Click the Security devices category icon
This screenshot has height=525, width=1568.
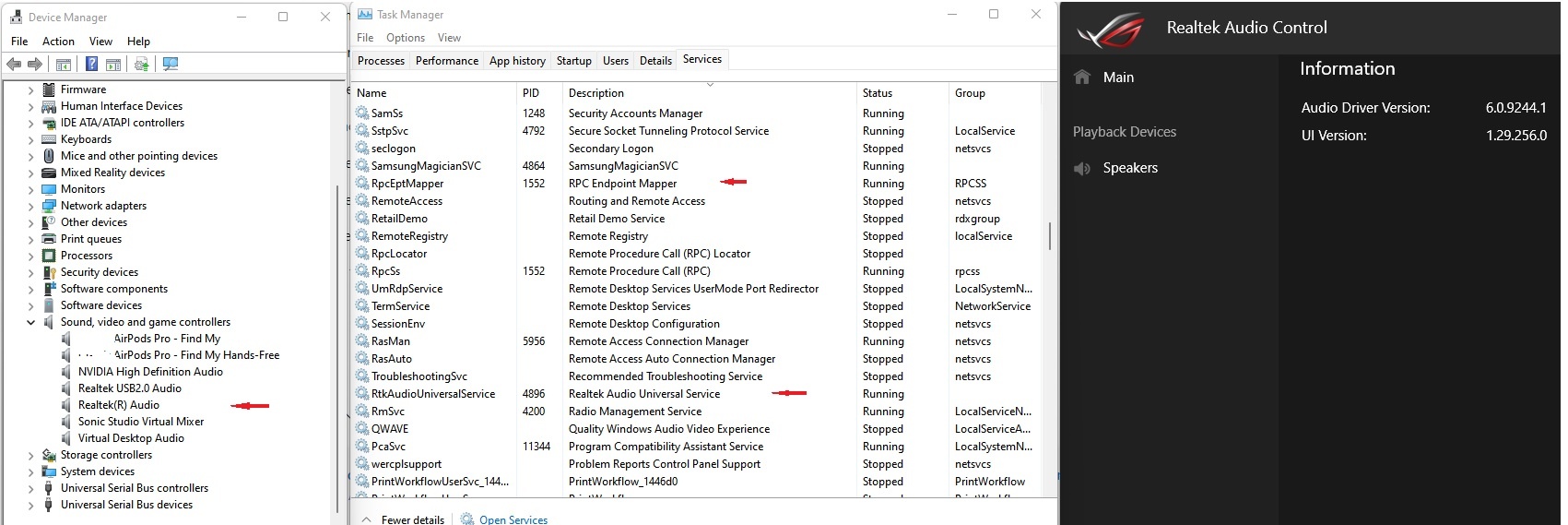(x=49, y=272)
